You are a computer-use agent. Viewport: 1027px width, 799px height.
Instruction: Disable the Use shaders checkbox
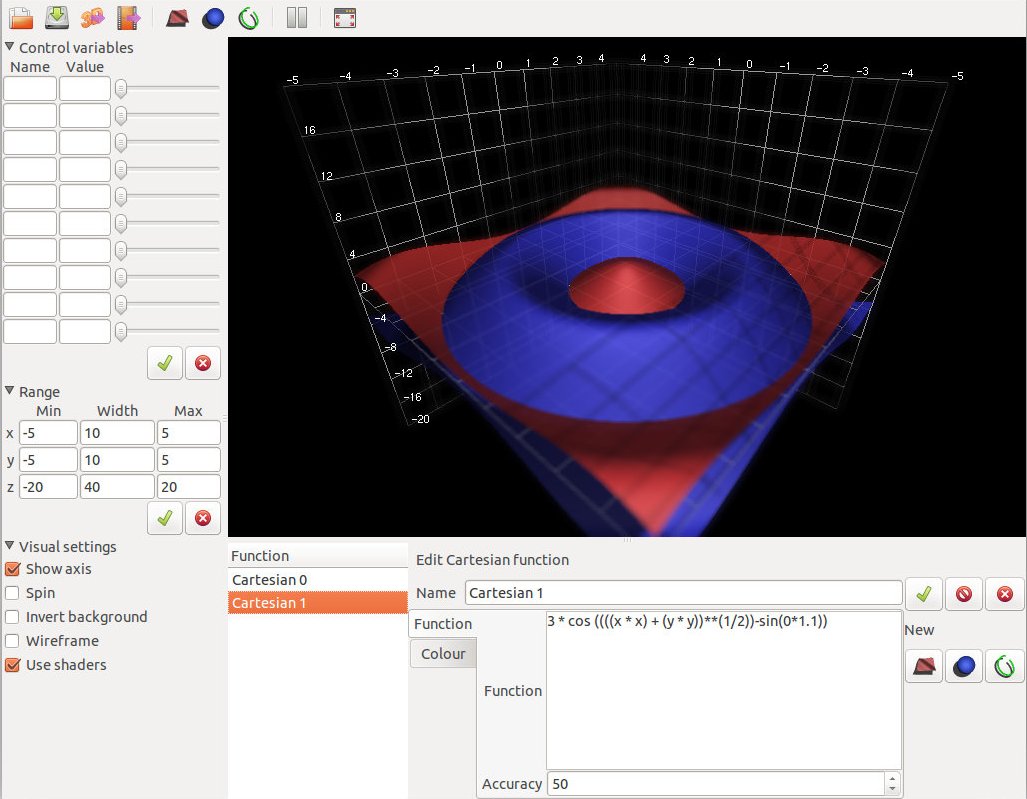[12, 665]
